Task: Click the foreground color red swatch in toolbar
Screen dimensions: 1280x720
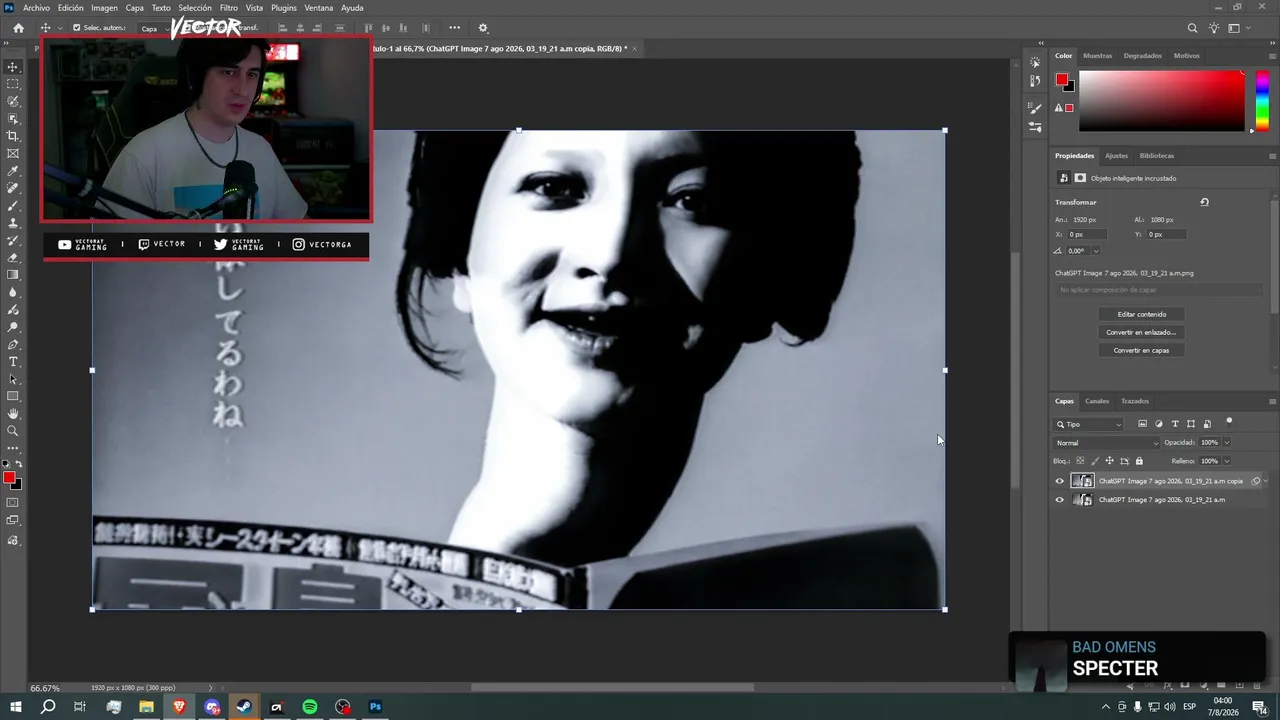Action: tap(9, 478)
